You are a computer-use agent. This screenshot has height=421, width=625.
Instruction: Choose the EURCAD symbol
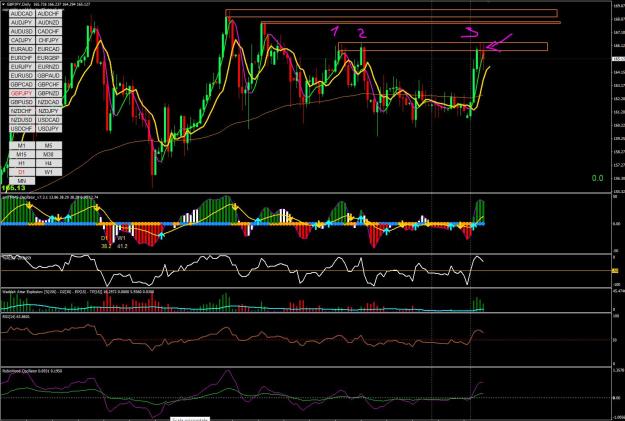pos(49,49)
